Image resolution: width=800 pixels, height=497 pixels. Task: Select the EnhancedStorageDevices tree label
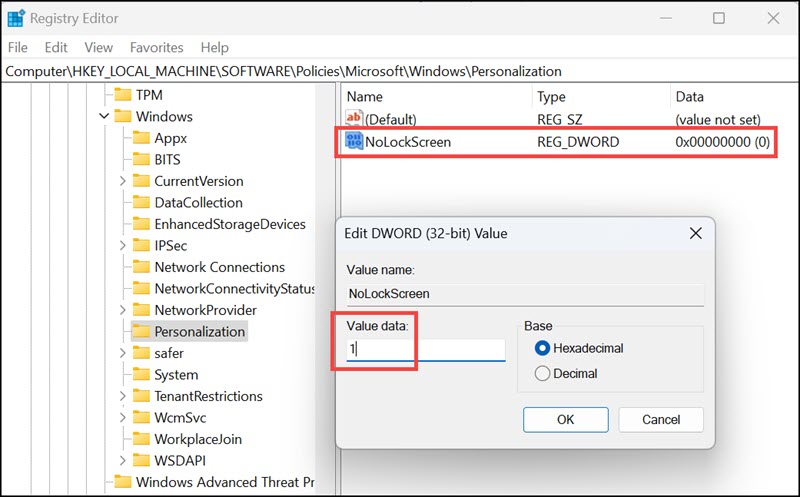(x=230, y=224)
